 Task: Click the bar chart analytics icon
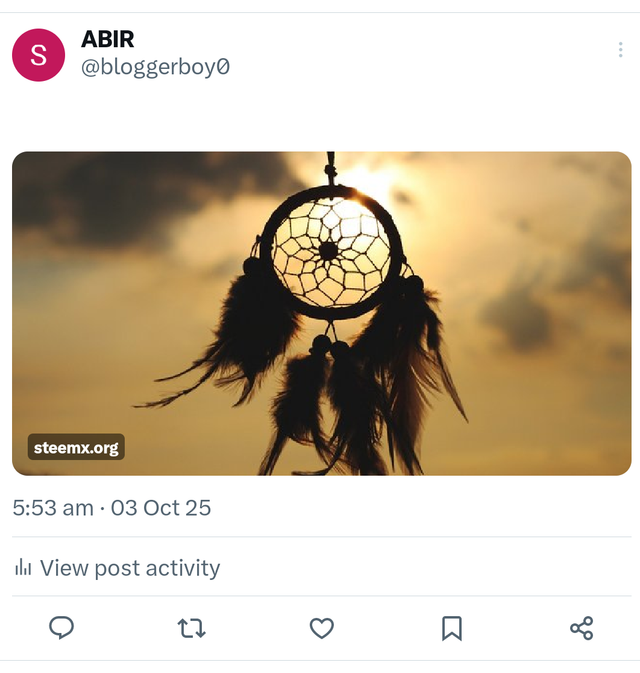[x=22, y=568]
